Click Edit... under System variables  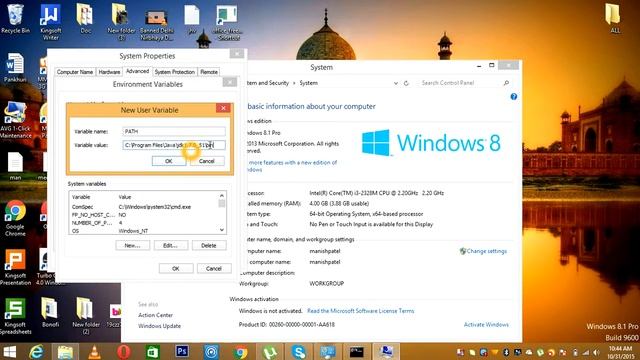[170, 245]
